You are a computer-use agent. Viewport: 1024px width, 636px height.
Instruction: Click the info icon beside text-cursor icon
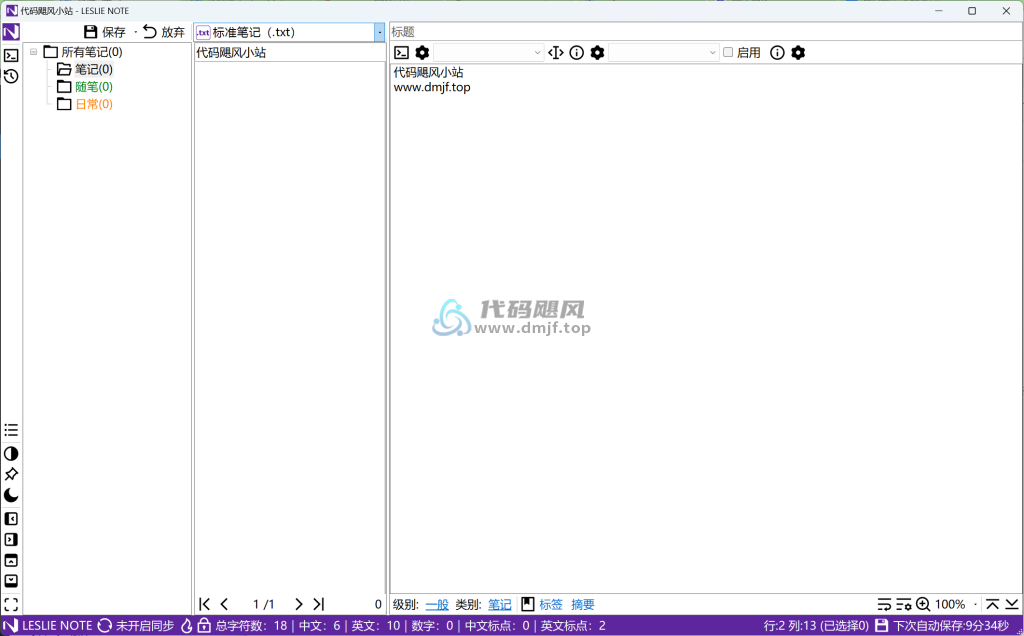[x=577, y=53]
